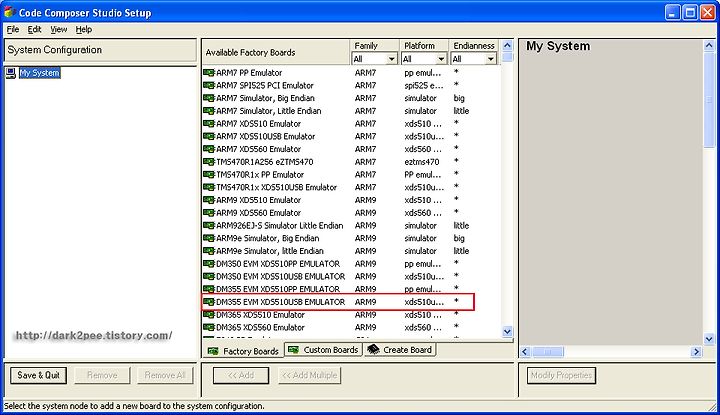Click the DM350 EVM XDS510PP EMULATOR board icon
The height and width of the screenshot is (415, 720).
(208, 264)
